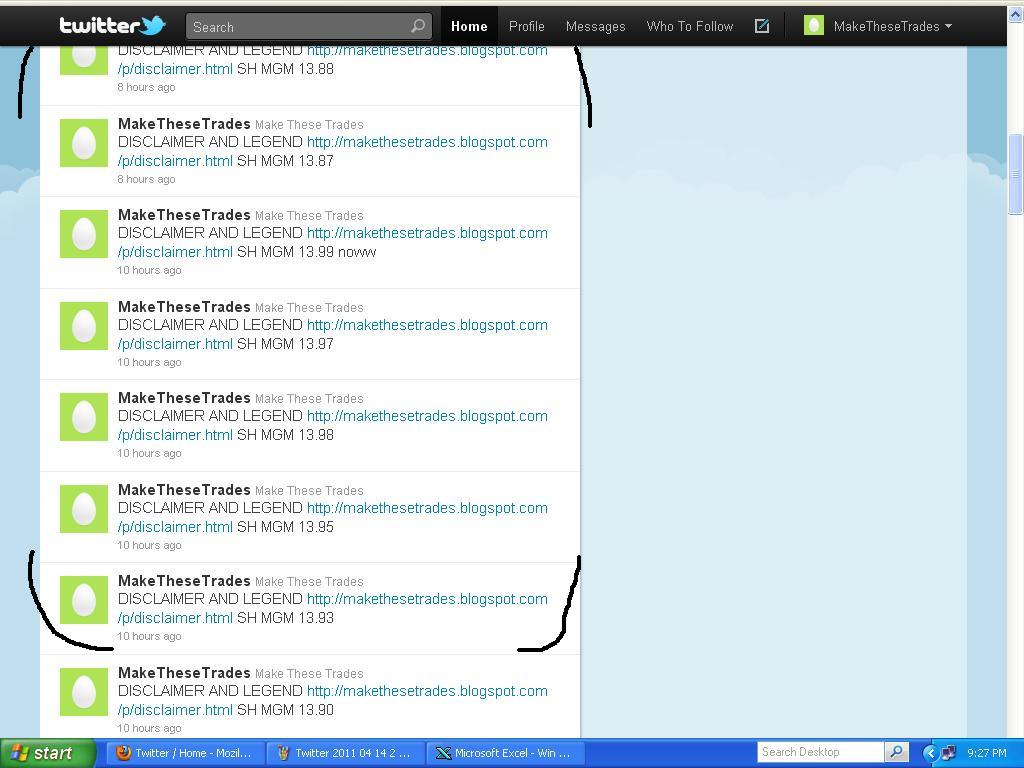Click the Excel icon in the taskbar
This screenshot has height=768, width=1024.
tap(443, 753)
